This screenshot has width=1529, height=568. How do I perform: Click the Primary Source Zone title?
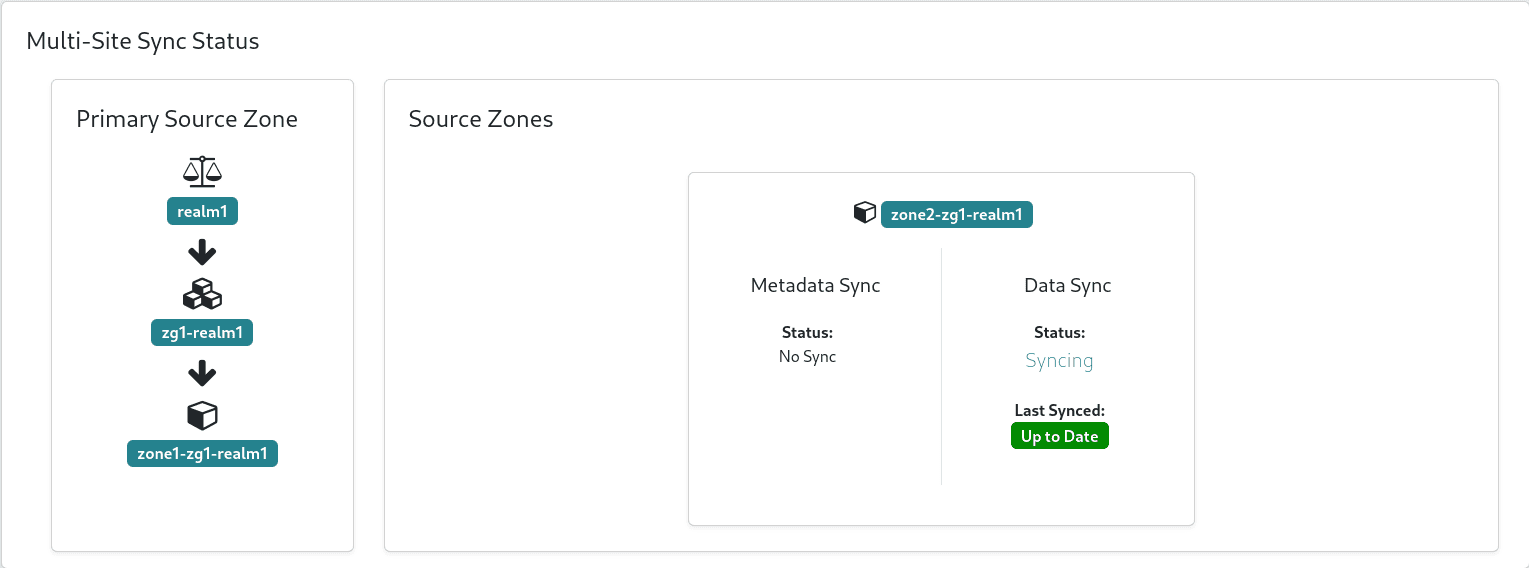coord(187,119)
